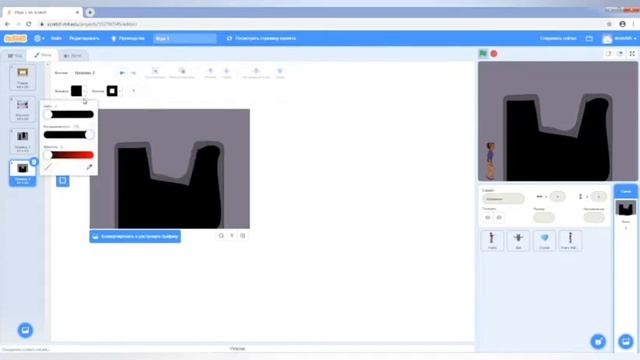The width and height of the screenshot is (640, 360).
Task: Select the Bat sprite thumbnail
Action: (518, 240)
